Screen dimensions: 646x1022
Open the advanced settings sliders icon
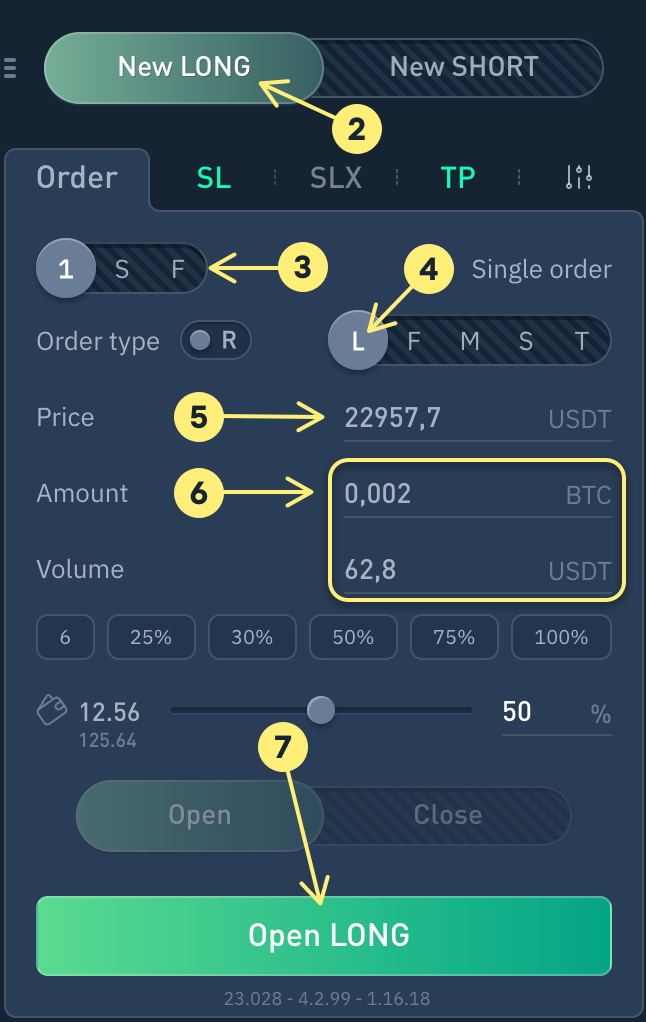pos(579,178)
